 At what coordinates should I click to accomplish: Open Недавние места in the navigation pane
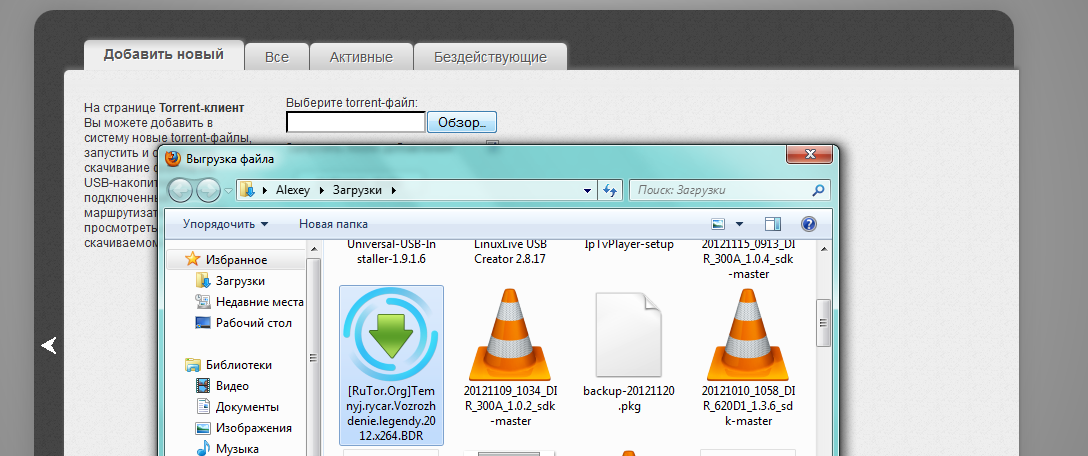click(x=260, y=302)
